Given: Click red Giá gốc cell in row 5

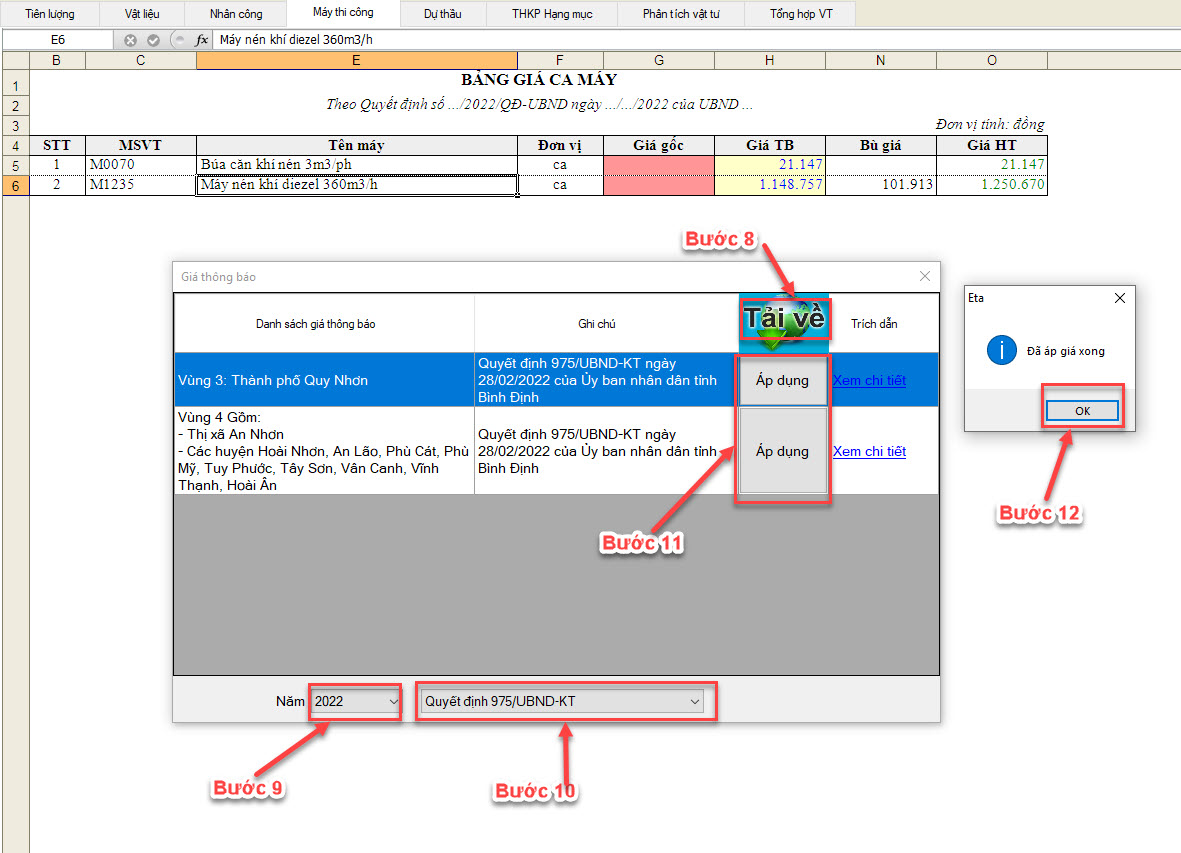Looking at the screenshot, I should (658, 165).
